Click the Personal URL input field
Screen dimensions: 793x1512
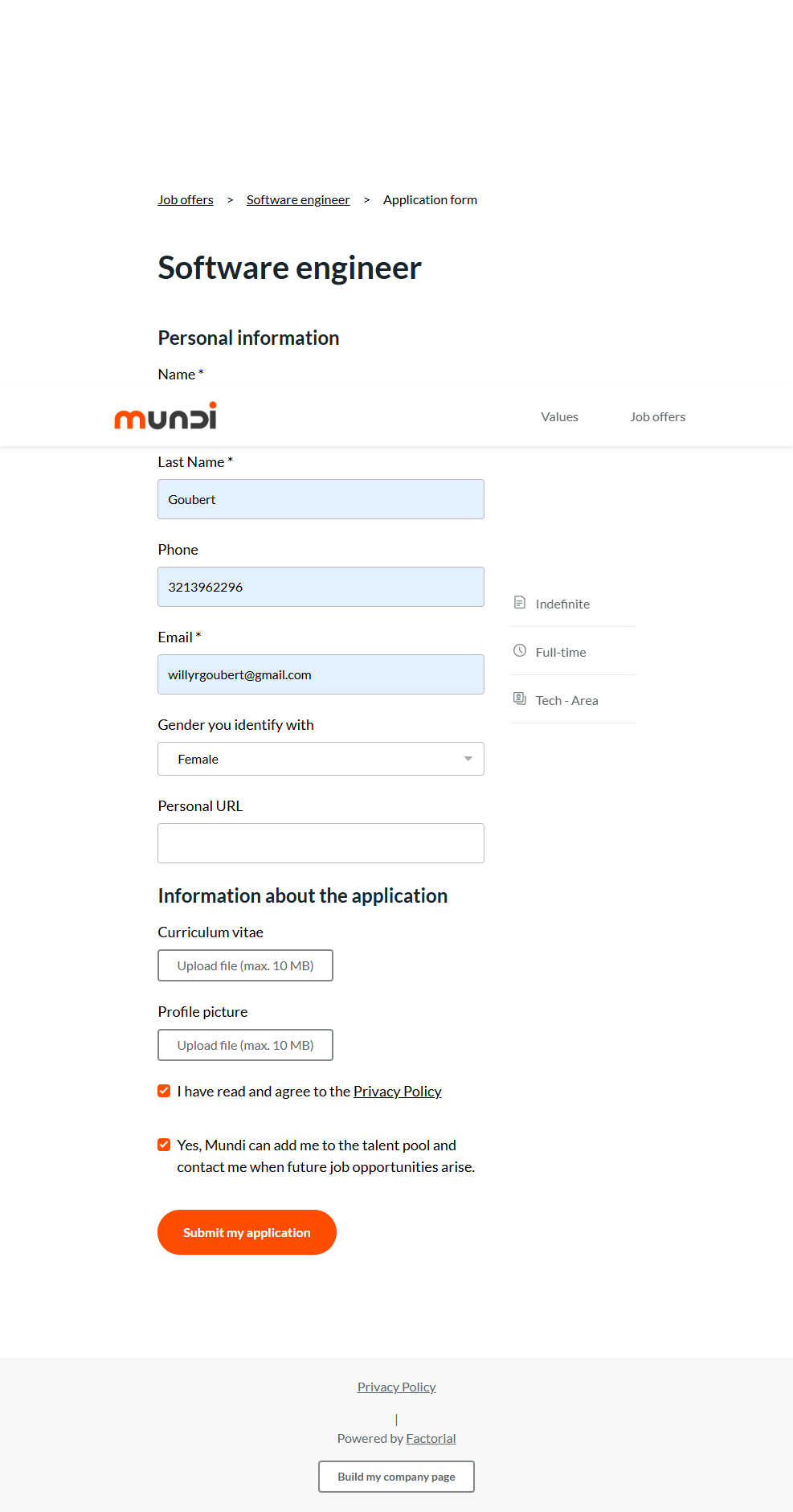[321, 843]
